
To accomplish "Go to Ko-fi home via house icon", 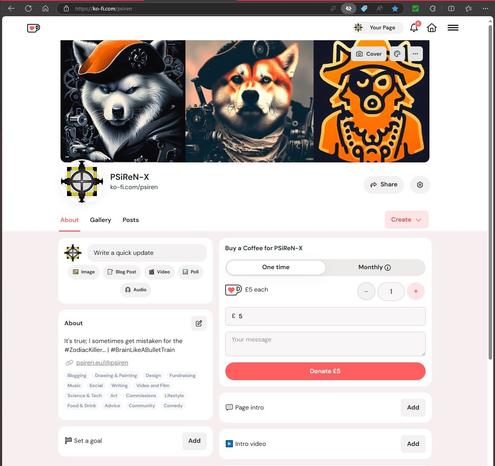I will 432,28.
